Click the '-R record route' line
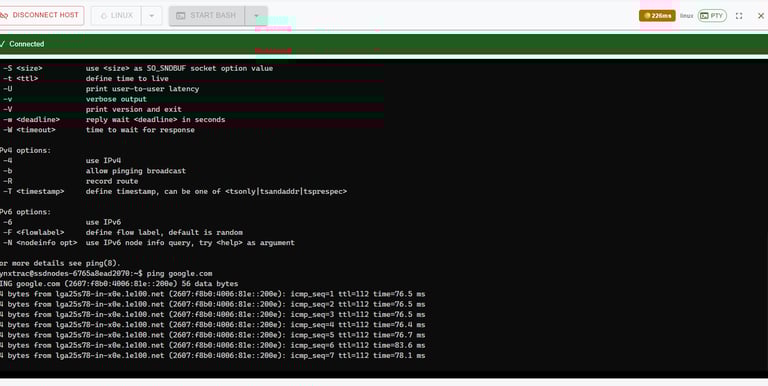This screenshot has height=386, width=768. coord(70,181)
